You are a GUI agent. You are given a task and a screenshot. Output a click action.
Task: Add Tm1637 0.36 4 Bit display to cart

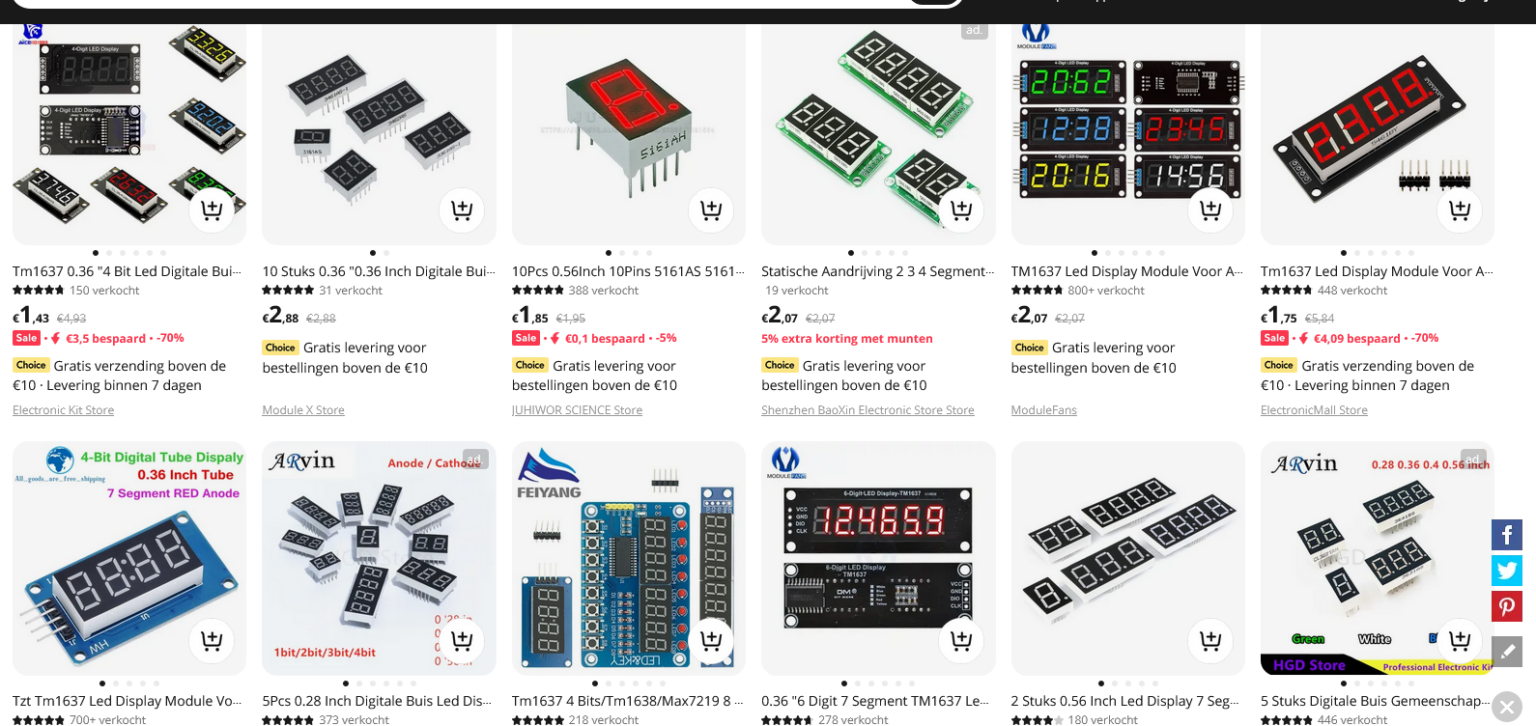(212, 210)
